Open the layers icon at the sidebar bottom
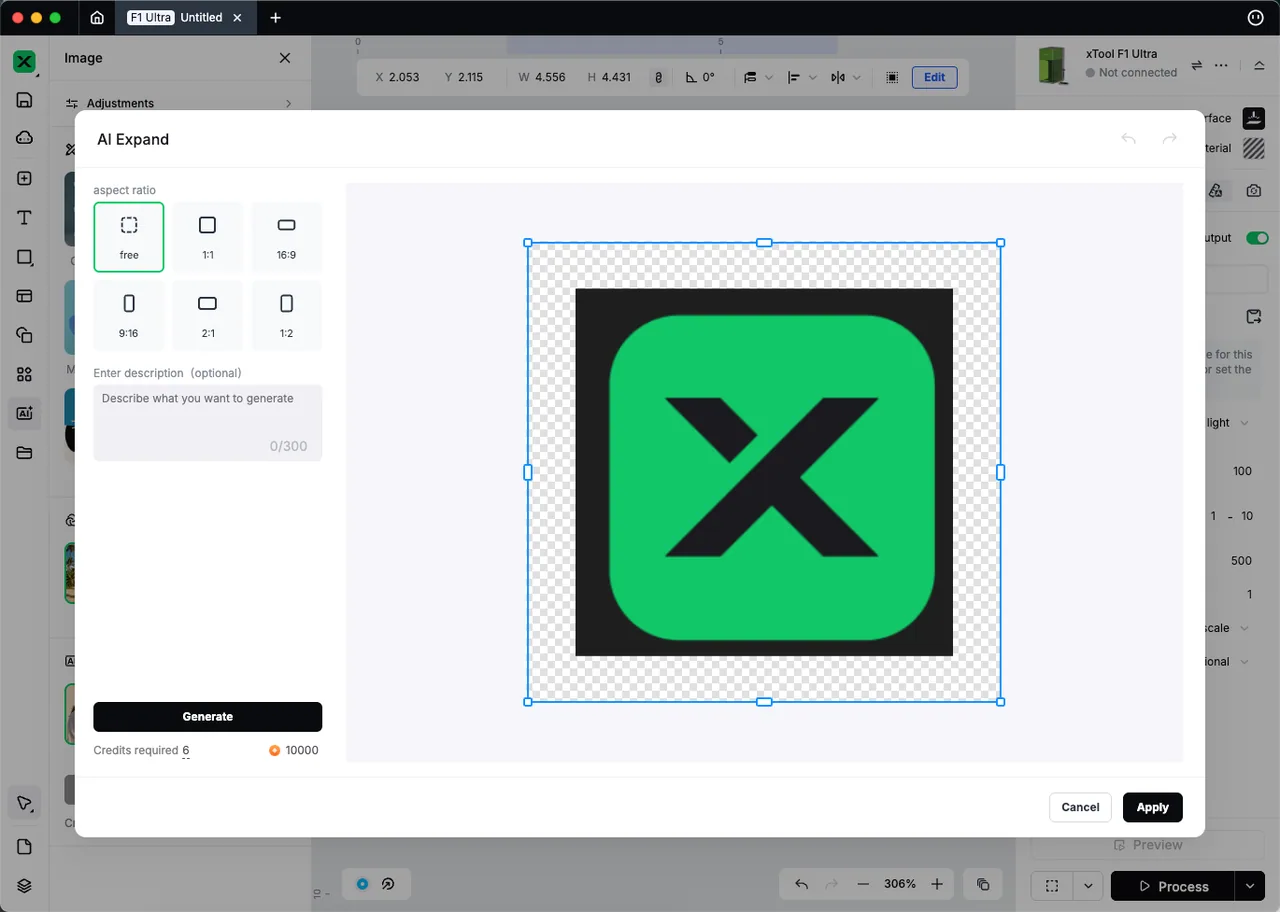The image size is (1280, 912). click(25, 886)
